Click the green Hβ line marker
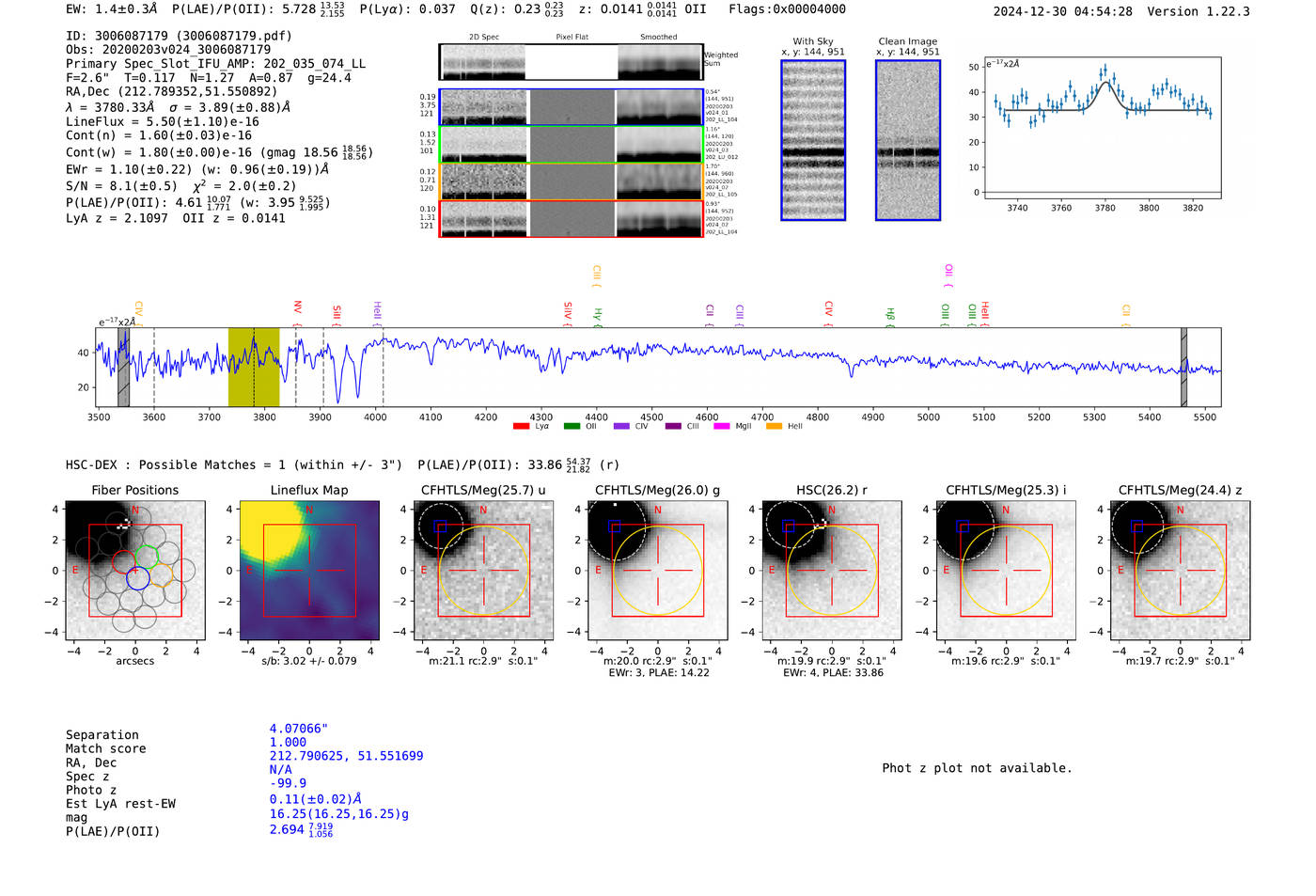 [890, 317]
